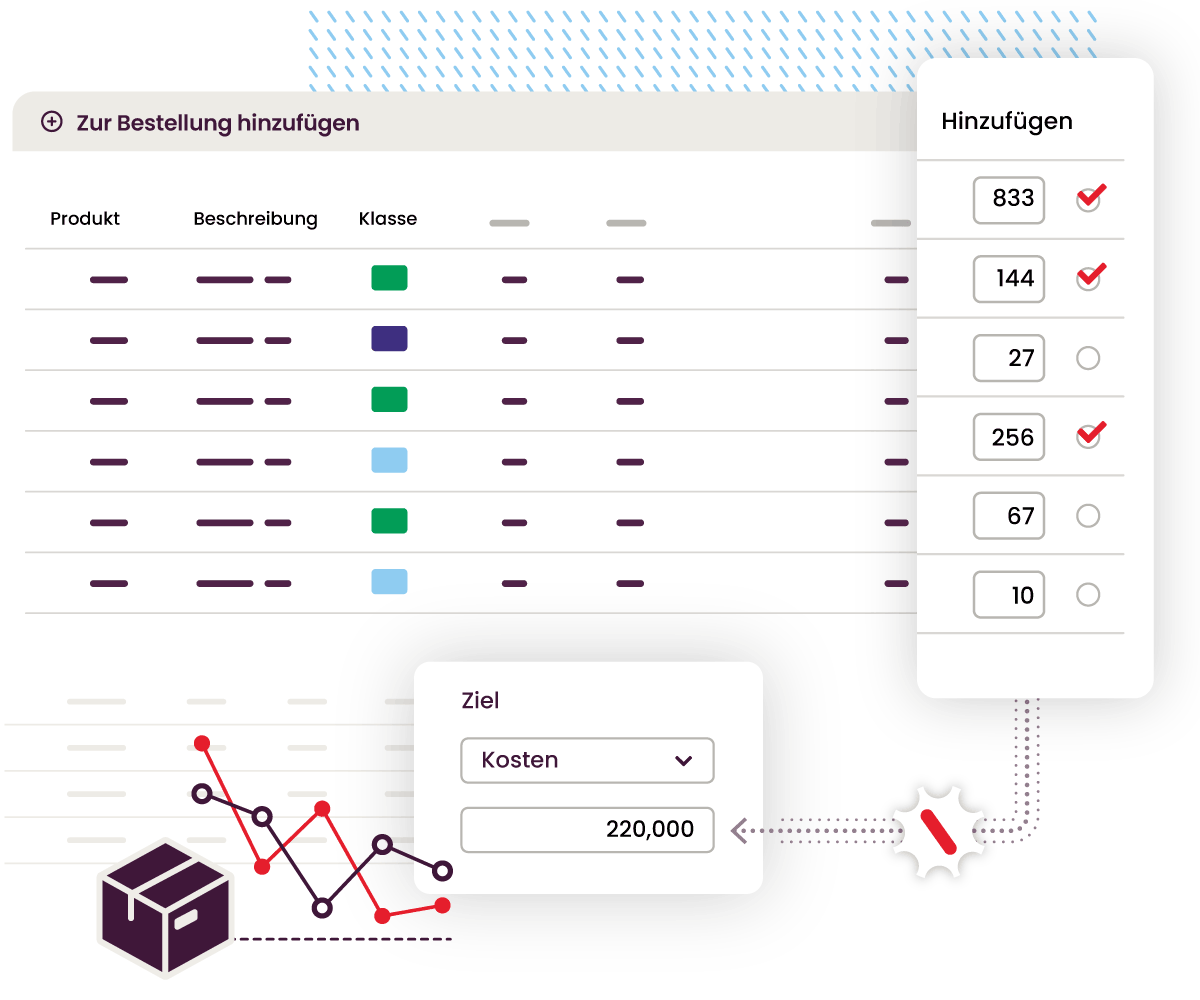This screenshot has height=1000, width=1200.
Task: Click the rightmost red chart data point
Action: 442,905
